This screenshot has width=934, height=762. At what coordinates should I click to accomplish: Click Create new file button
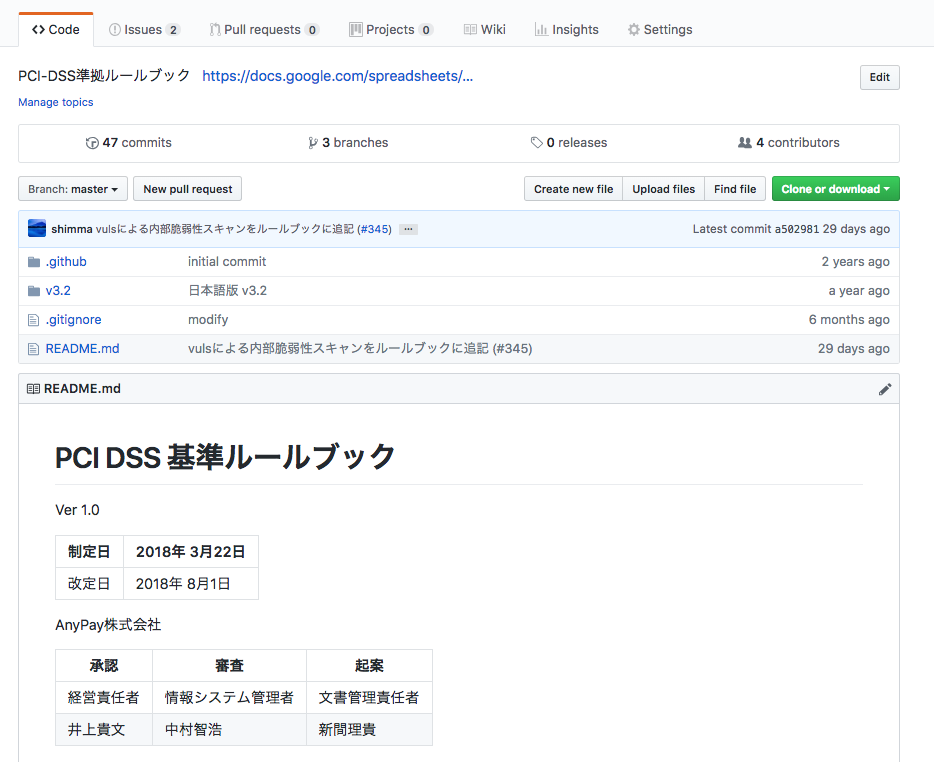click(x=573, y=189)
